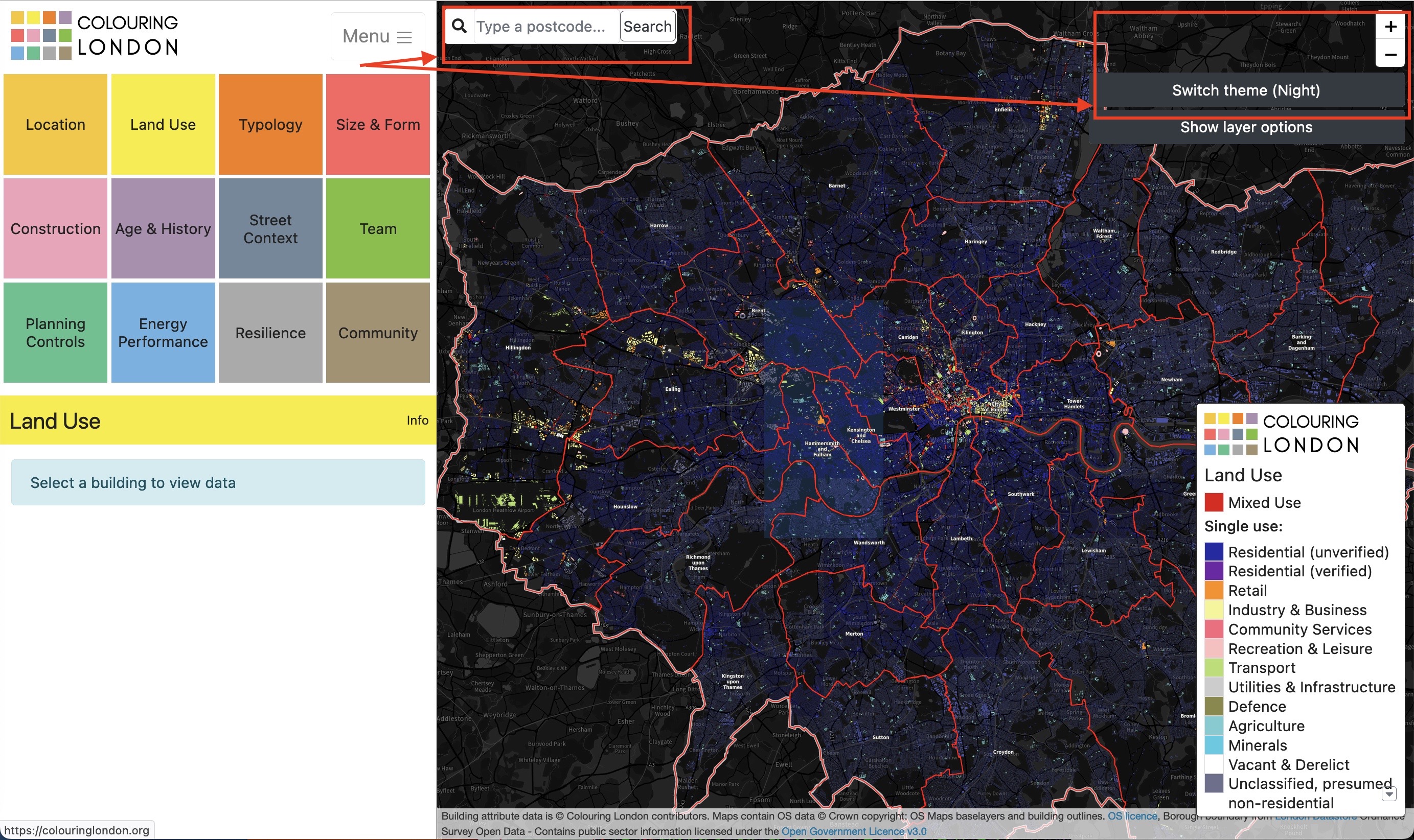Click the Unclassified, presumed non-residential swatch
Image resolution: width=1414 pixels, height=840 pixels.
[1214, 784]
